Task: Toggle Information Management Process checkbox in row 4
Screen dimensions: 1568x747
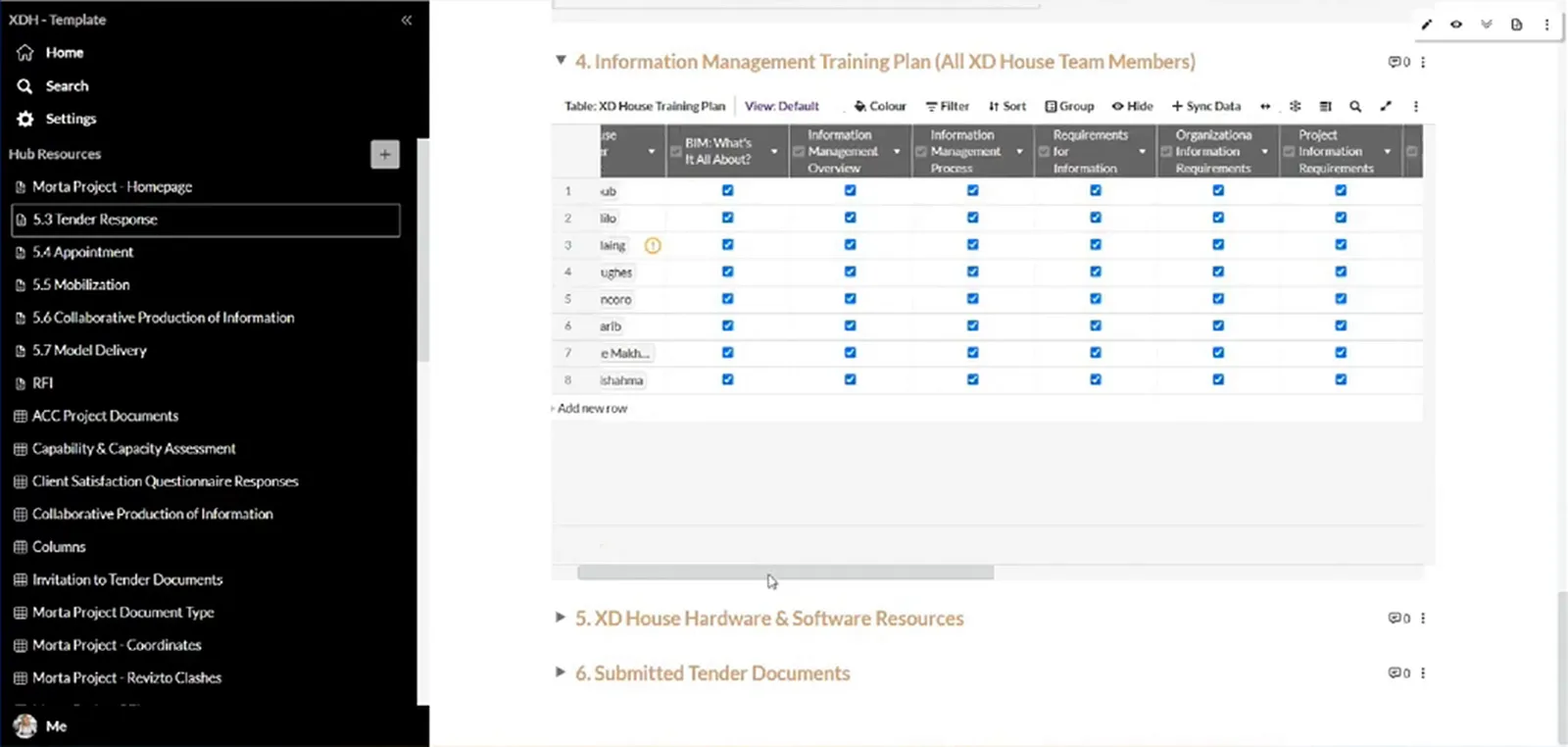Action: click(x=972, y=272)
